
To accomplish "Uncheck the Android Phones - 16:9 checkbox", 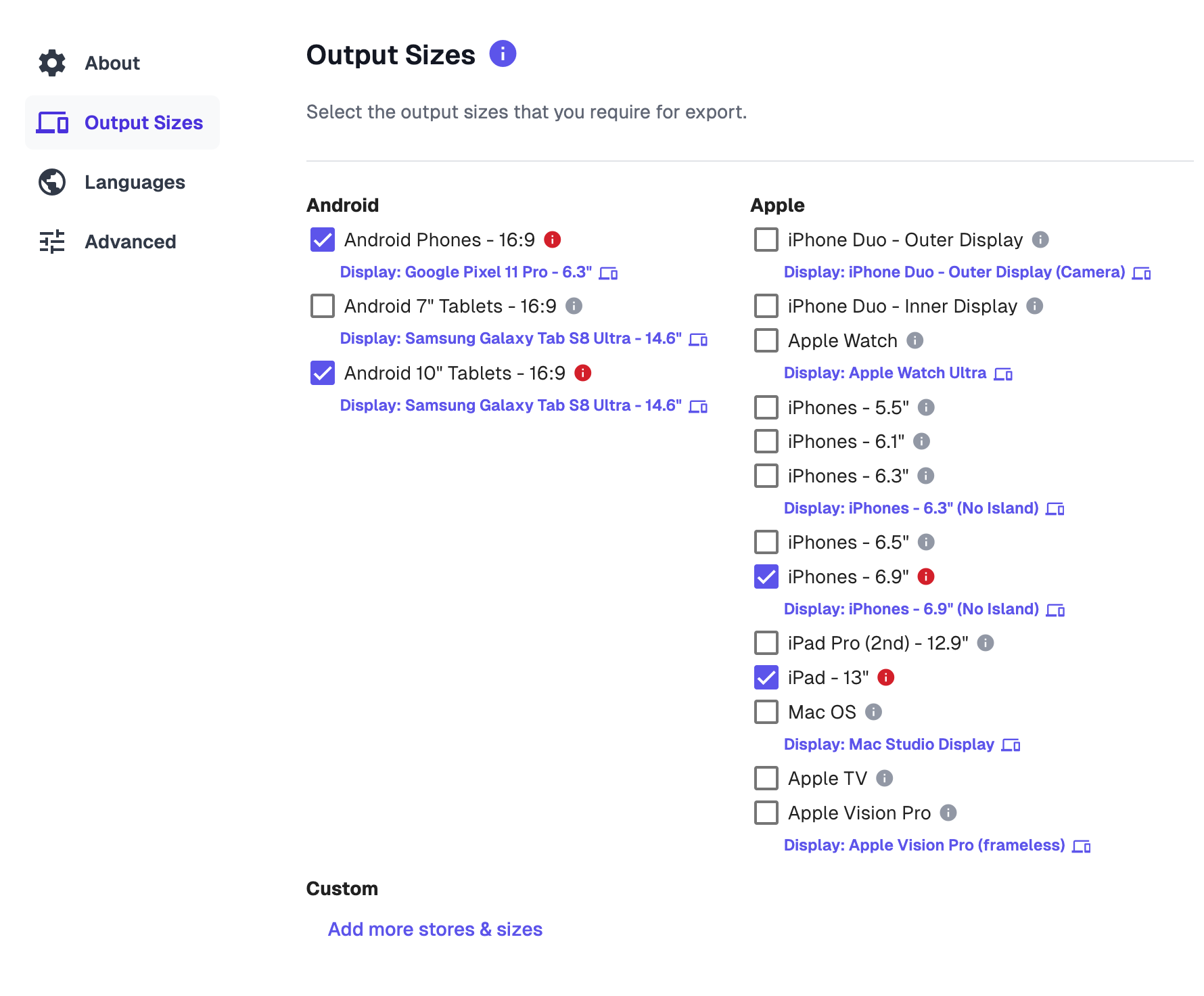I will pos(323,240).
